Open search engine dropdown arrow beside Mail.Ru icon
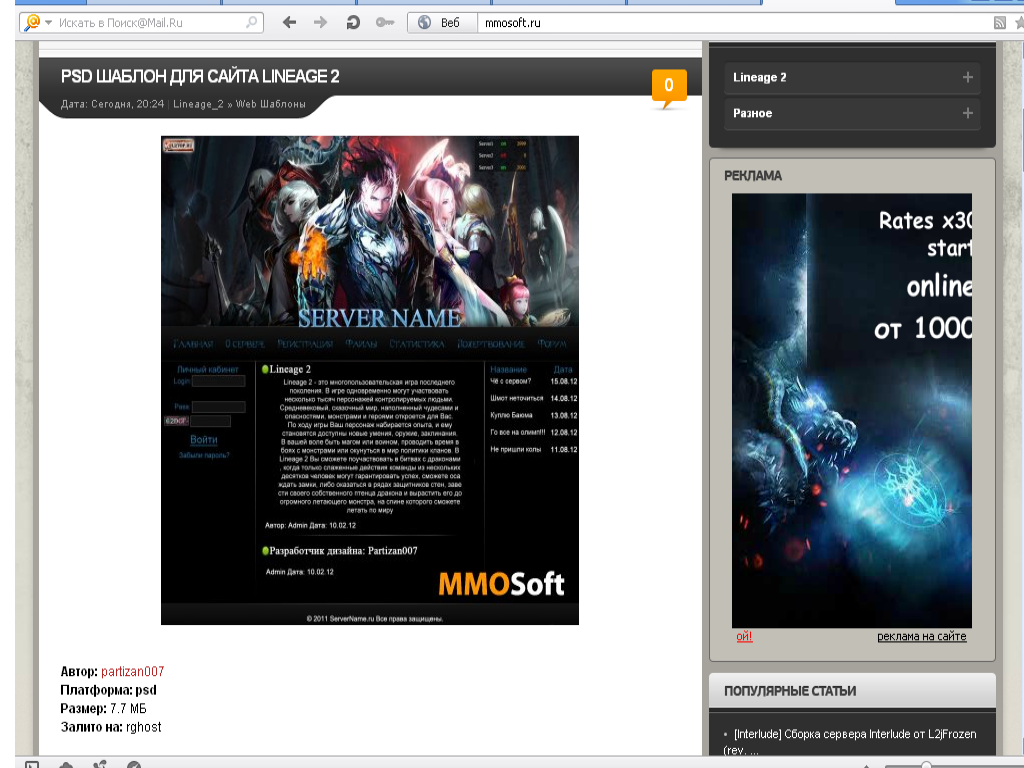Screen dimensions: 1024x768 click(48, 23)
